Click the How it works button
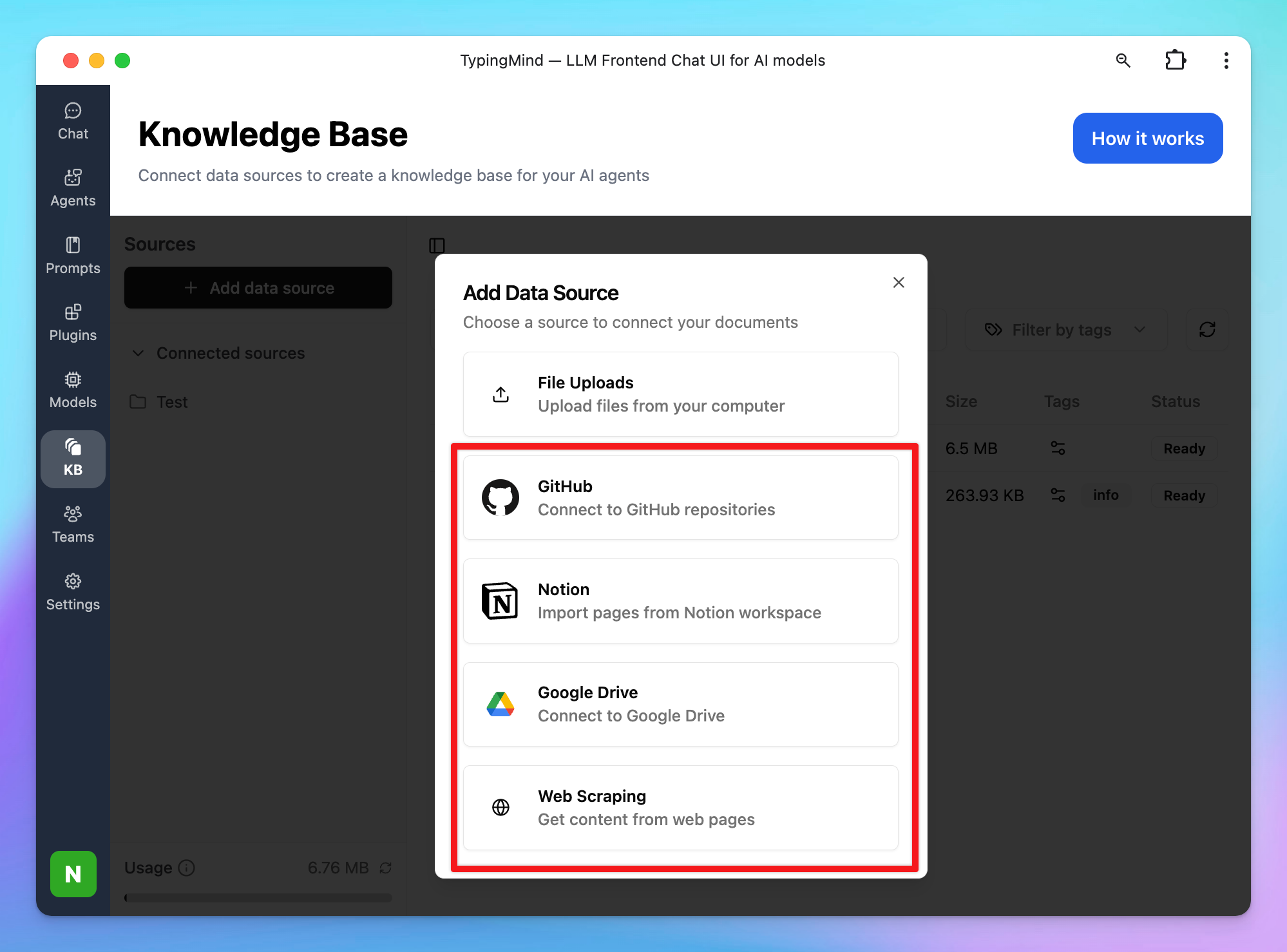Image resolution: width=1287 pixels, height=952 pixels. pyautogui.click(x=1147, y=138)
